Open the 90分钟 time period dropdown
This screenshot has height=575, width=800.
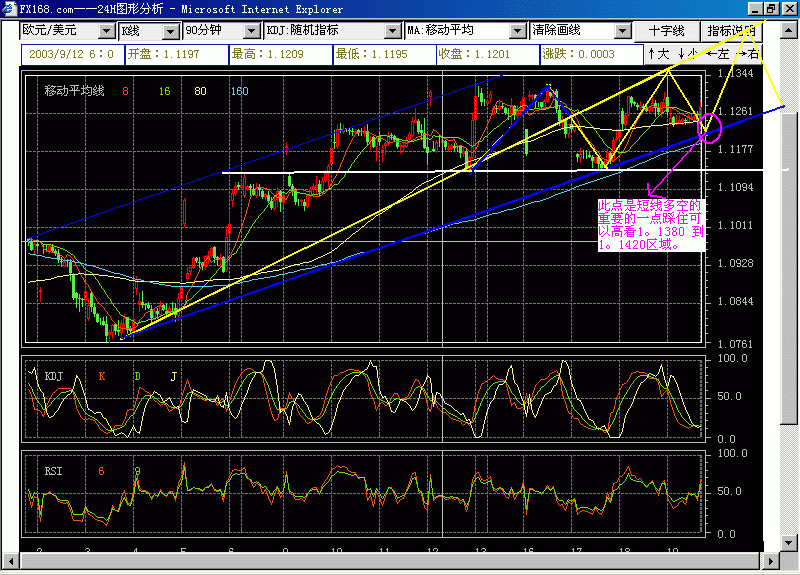pyautogui.click(x=221, y=31)
